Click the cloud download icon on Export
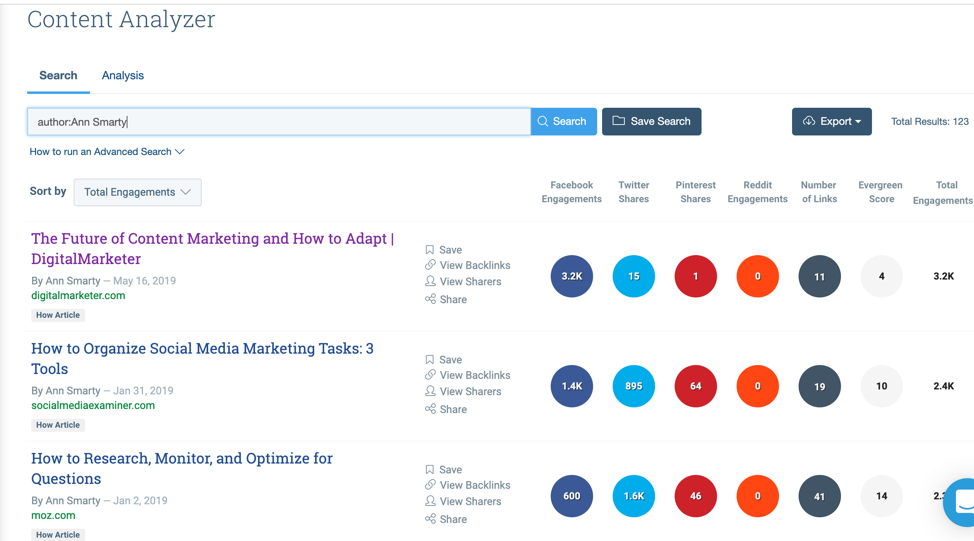The height and width of the screenshot is (541, 974). pyautogui.click(x=808, y=121)
